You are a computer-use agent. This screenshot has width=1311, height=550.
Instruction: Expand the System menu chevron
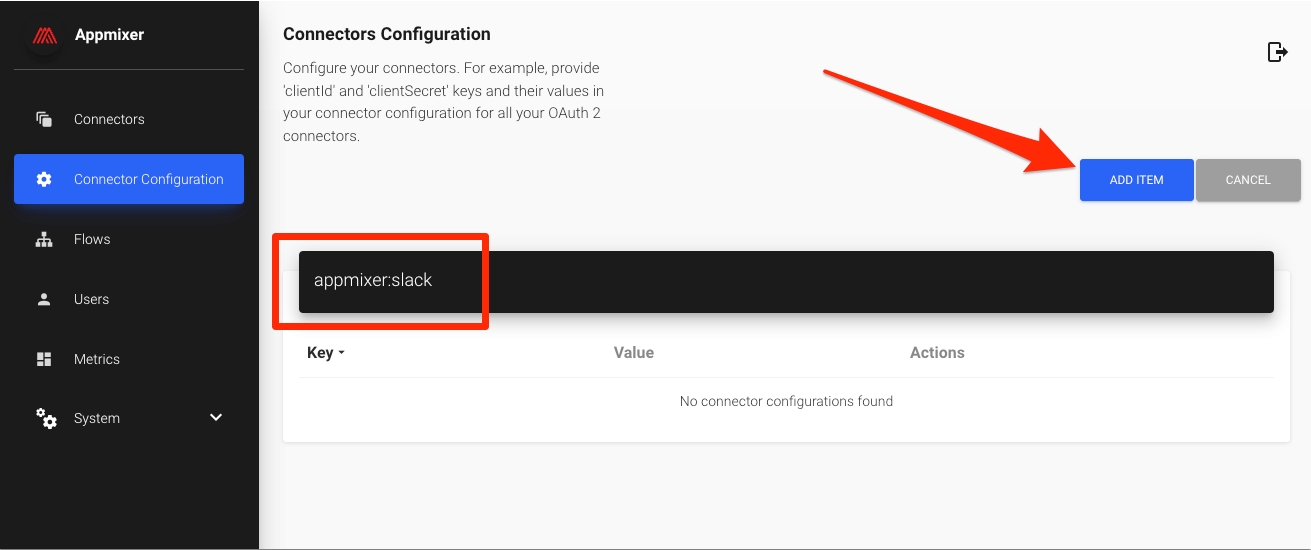tap(216, 417)
